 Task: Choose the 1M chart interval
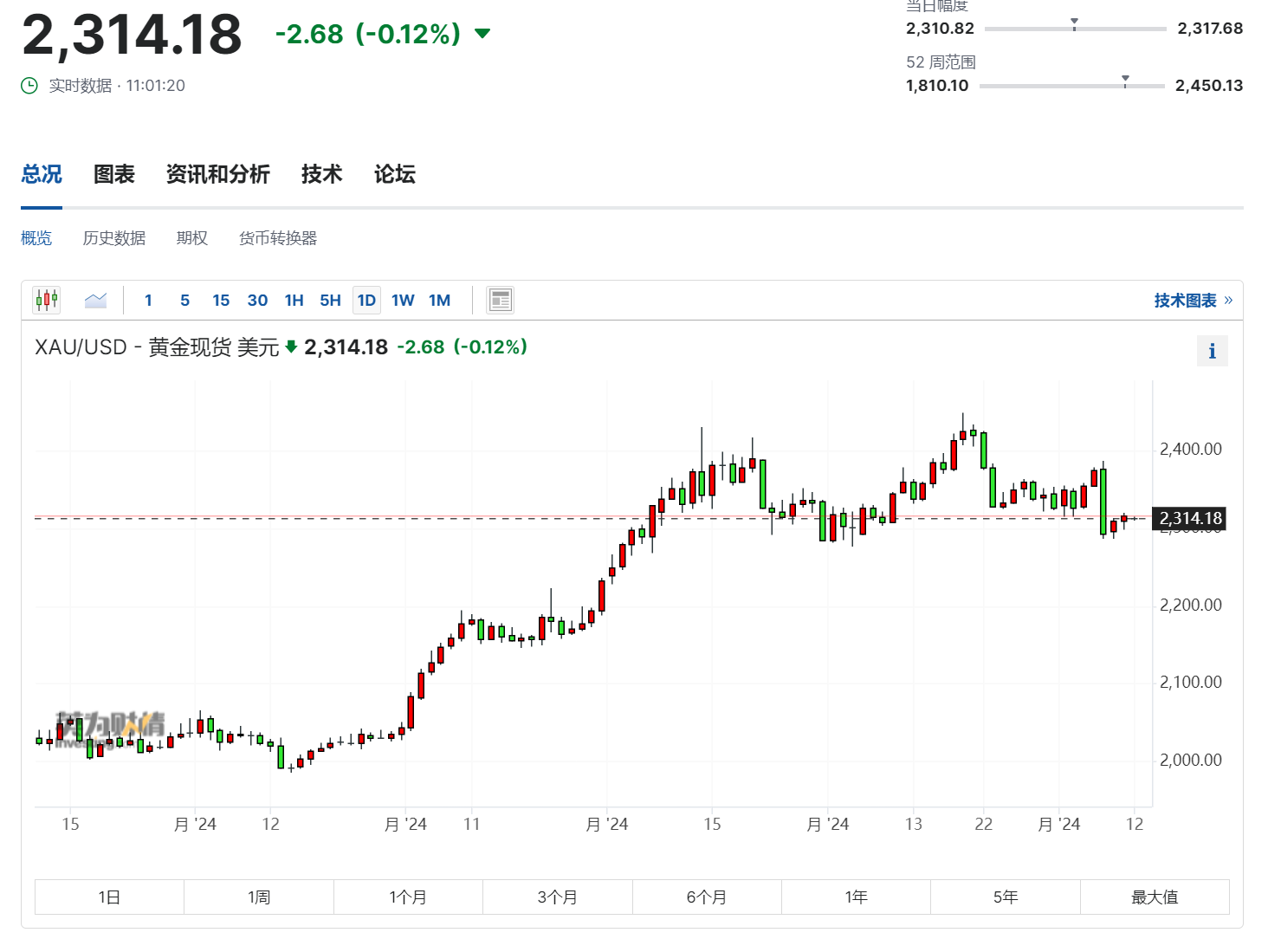pos(439,301)
